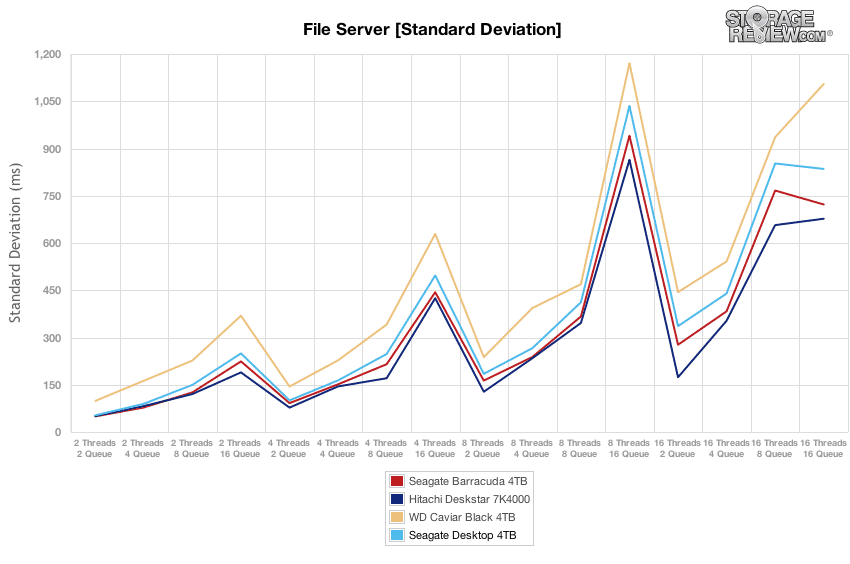
Task: Click the 1,050 y-axis value
Action: [48, 101]
